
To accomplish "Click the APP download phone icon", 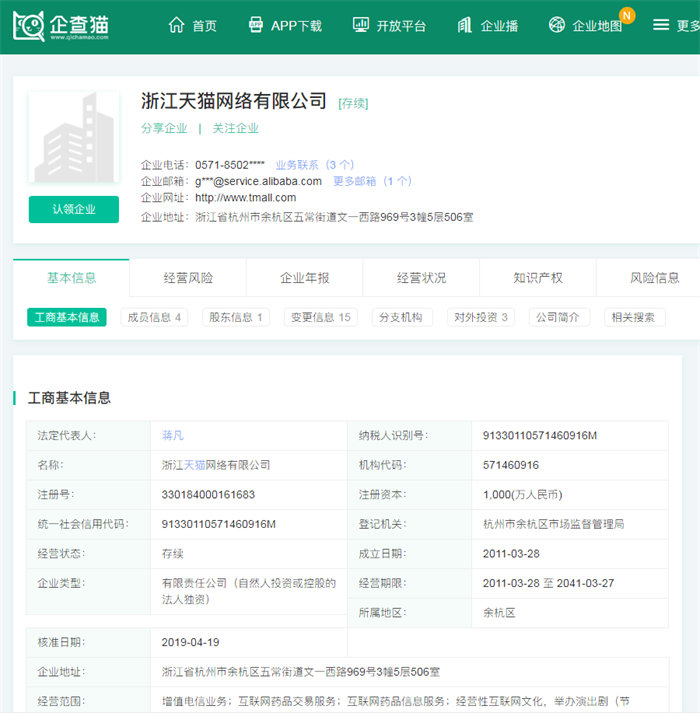I will tap(256, 25).
